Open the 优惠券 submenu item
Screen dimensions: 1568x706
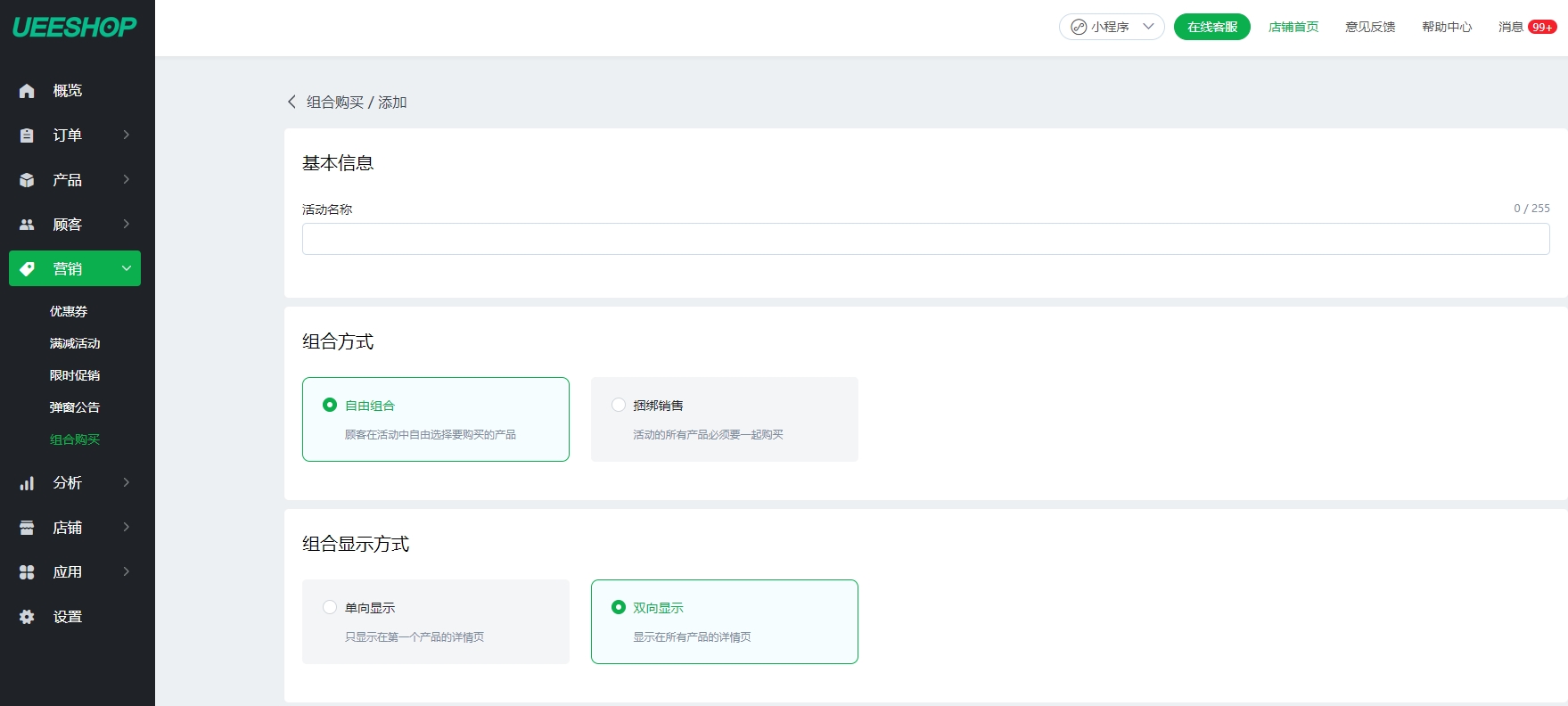click(x=69, y=311)
